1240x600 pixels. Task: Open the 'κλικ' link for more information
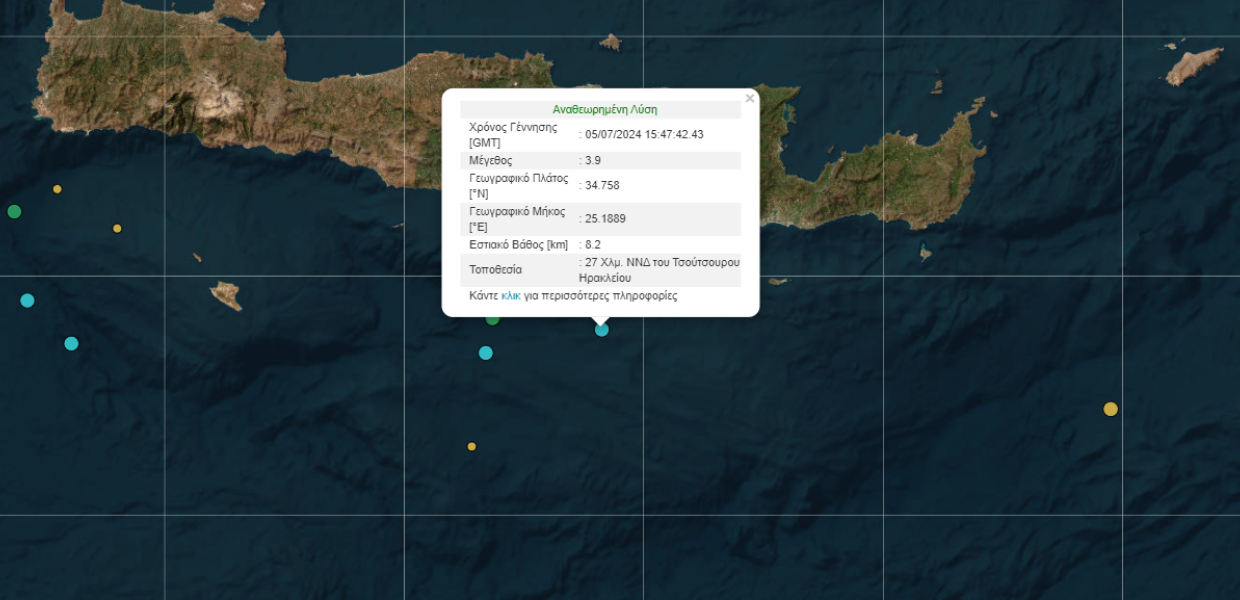511,296
